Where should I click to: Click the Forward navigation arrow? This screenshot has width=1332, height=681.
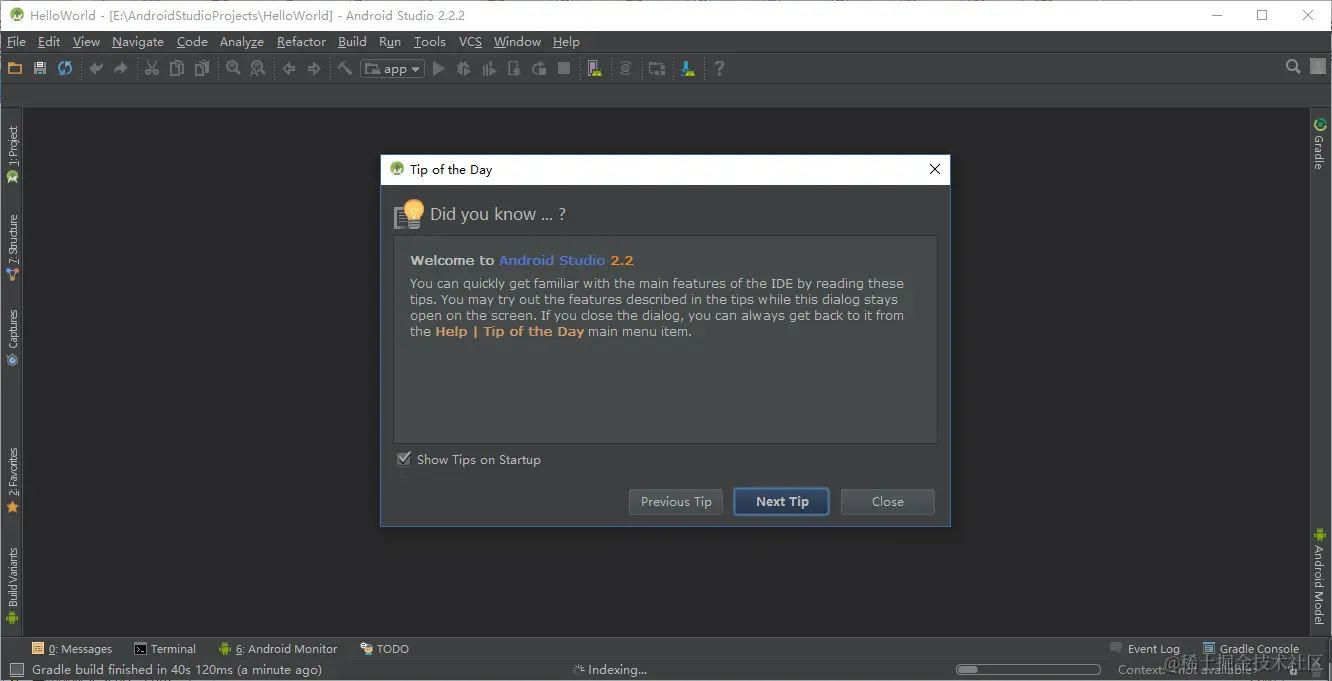[314, 68]
